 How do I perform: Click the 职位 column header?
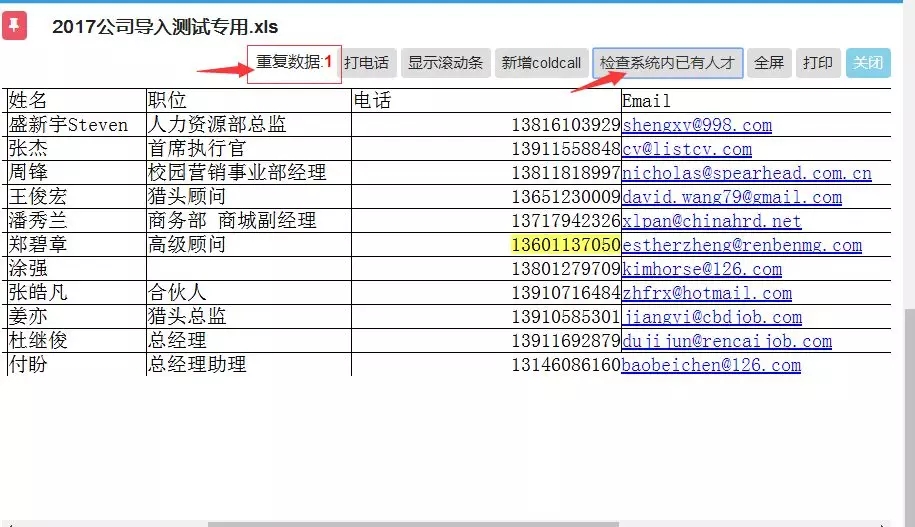coord(249,101)
